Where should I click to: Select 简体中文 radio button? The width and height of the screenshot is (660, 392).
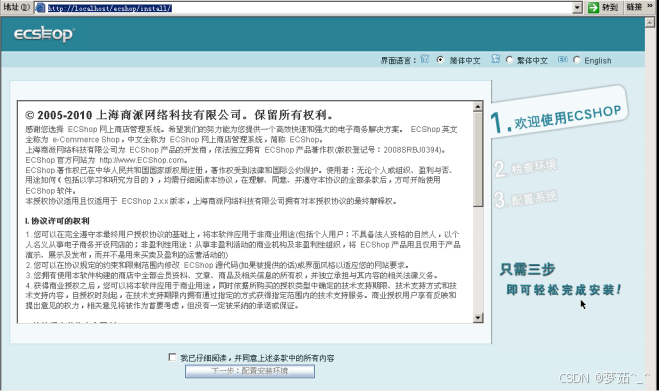pyautogui.click(x=440, y=60)
